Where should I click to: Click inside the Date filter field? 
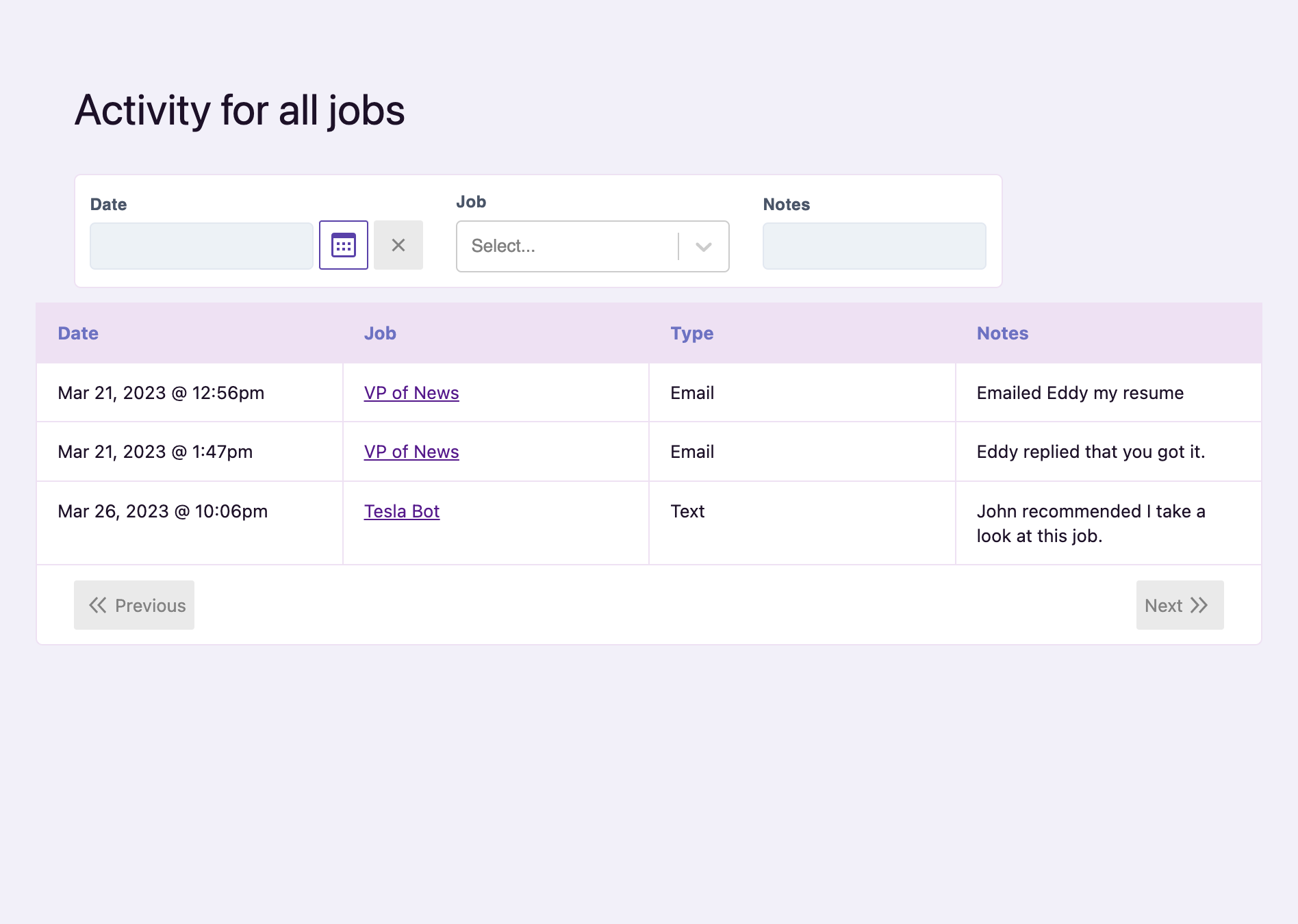201,244
